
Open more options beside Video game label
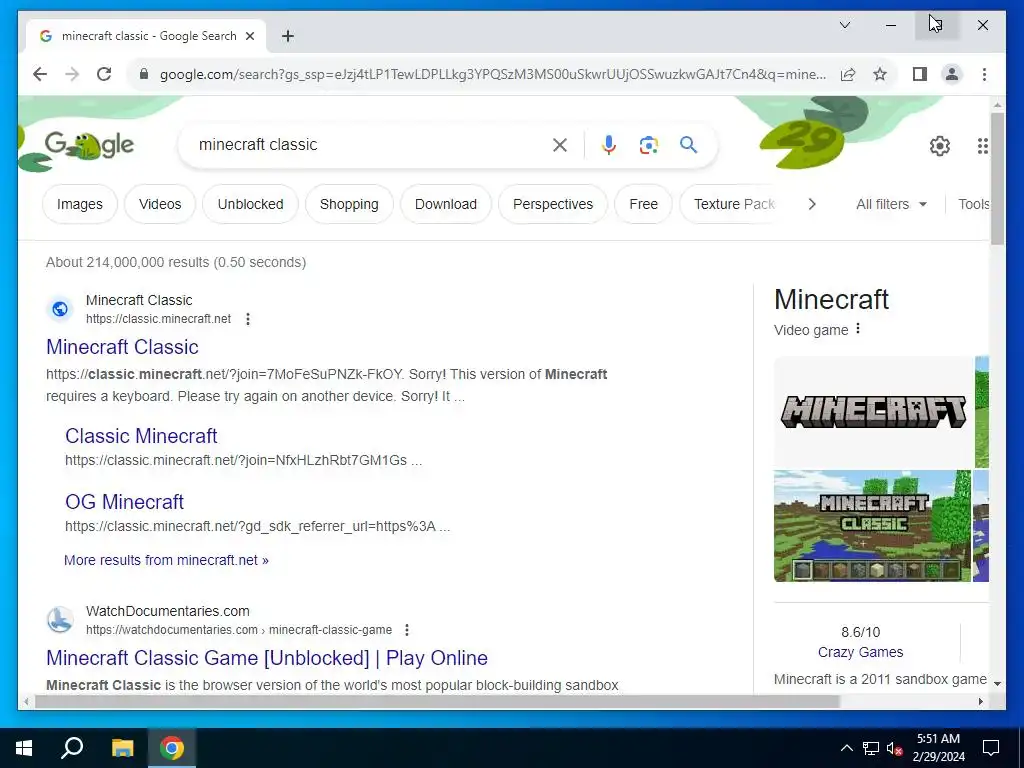point(857,328)
